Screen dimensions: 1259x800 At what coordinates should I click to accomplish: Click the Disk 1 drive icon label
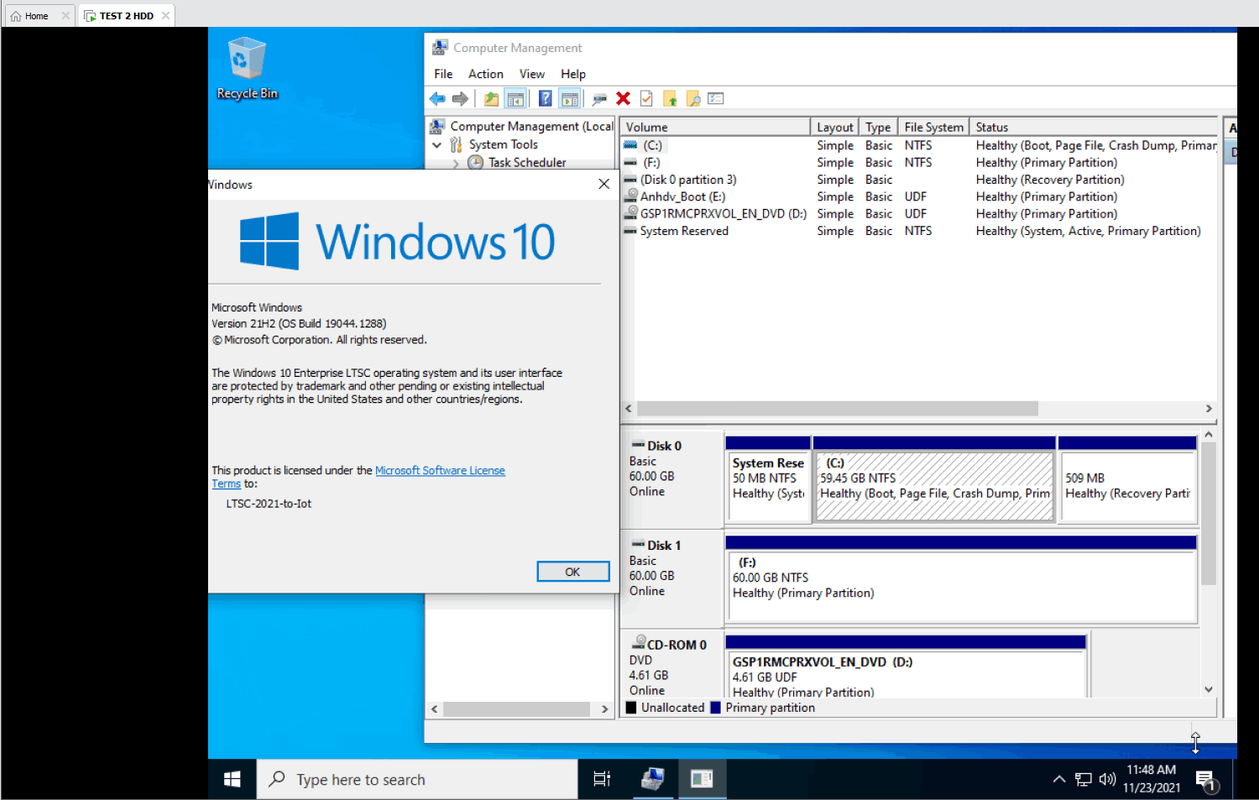click(x=657, y=545)
